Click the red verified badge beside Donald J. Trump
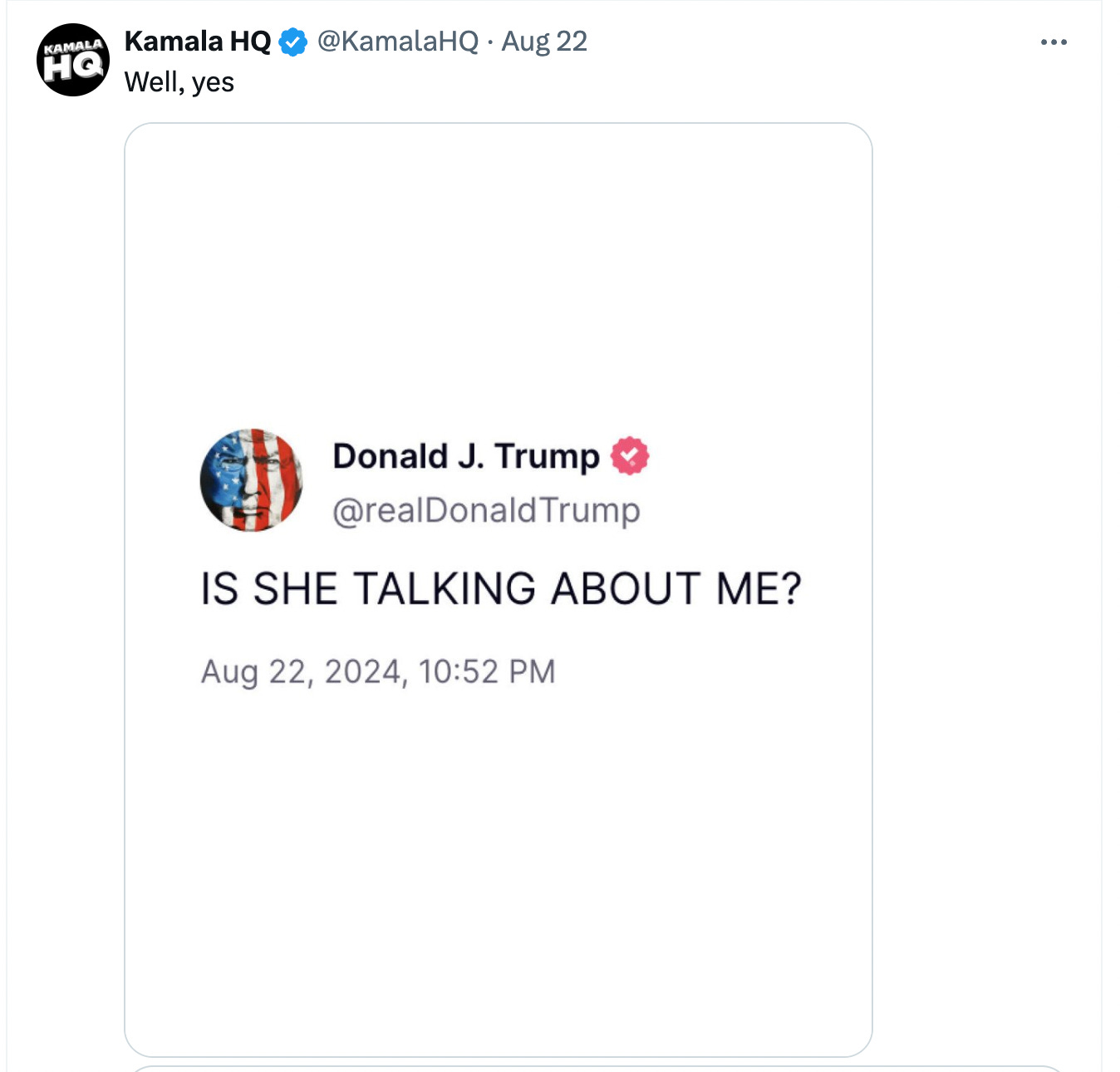This screenshot has height=1072, width=1120. tap(631, 455)
